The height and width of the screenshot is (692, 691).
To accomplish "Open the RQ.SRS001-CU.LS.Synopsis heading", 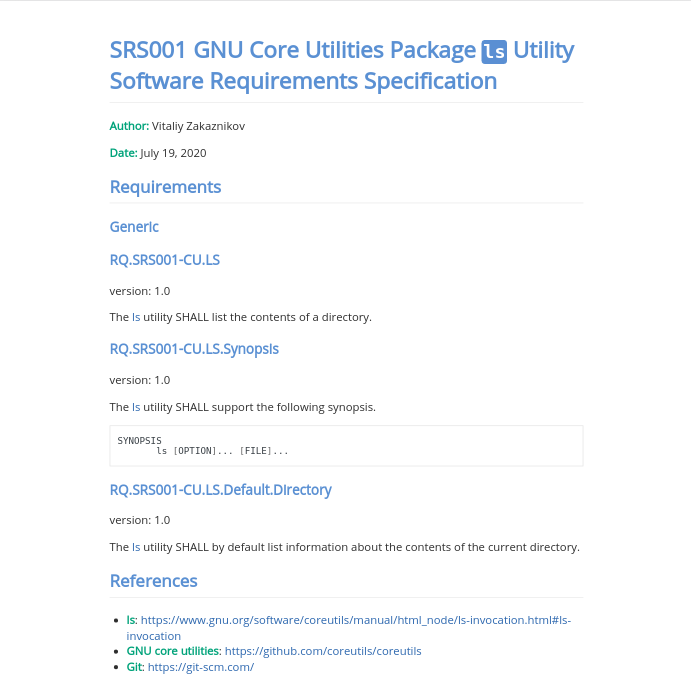I will point(194,349).
